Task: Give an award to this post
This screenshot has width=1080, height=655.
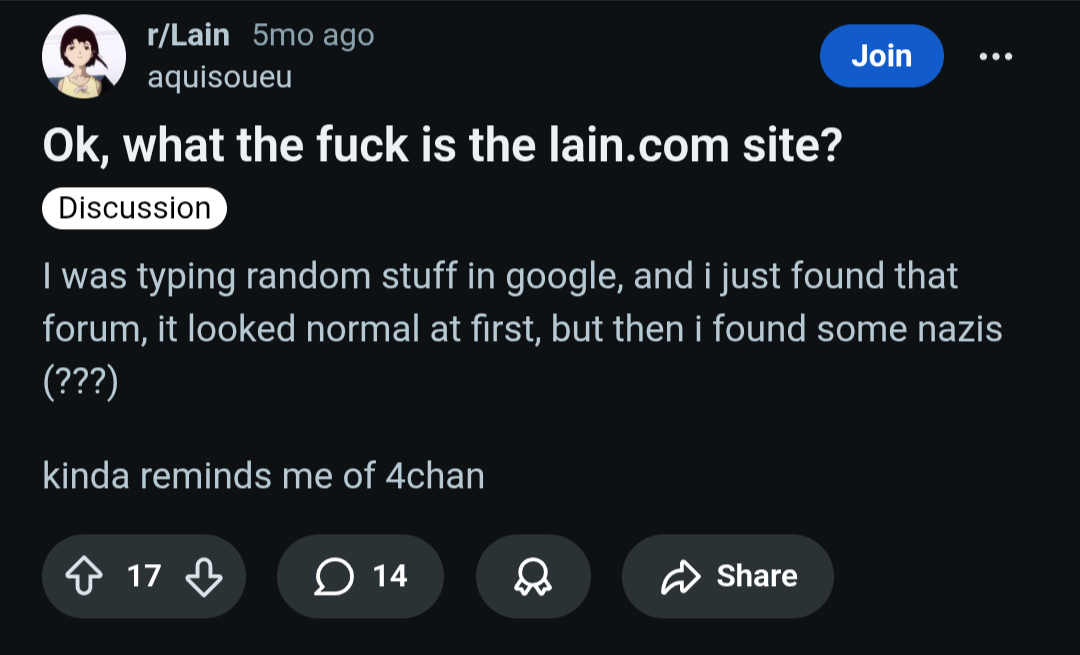Action: pyautogui.click(x=533, y=576)
